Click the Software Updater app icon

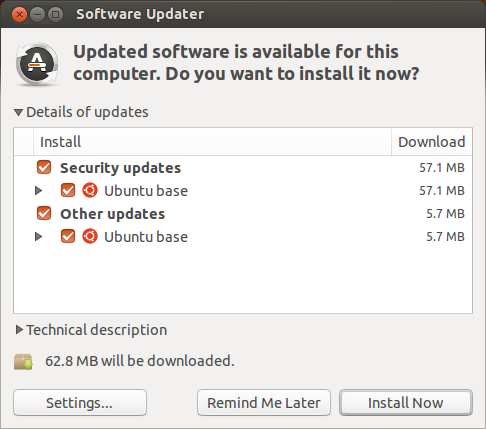point(37,64)
